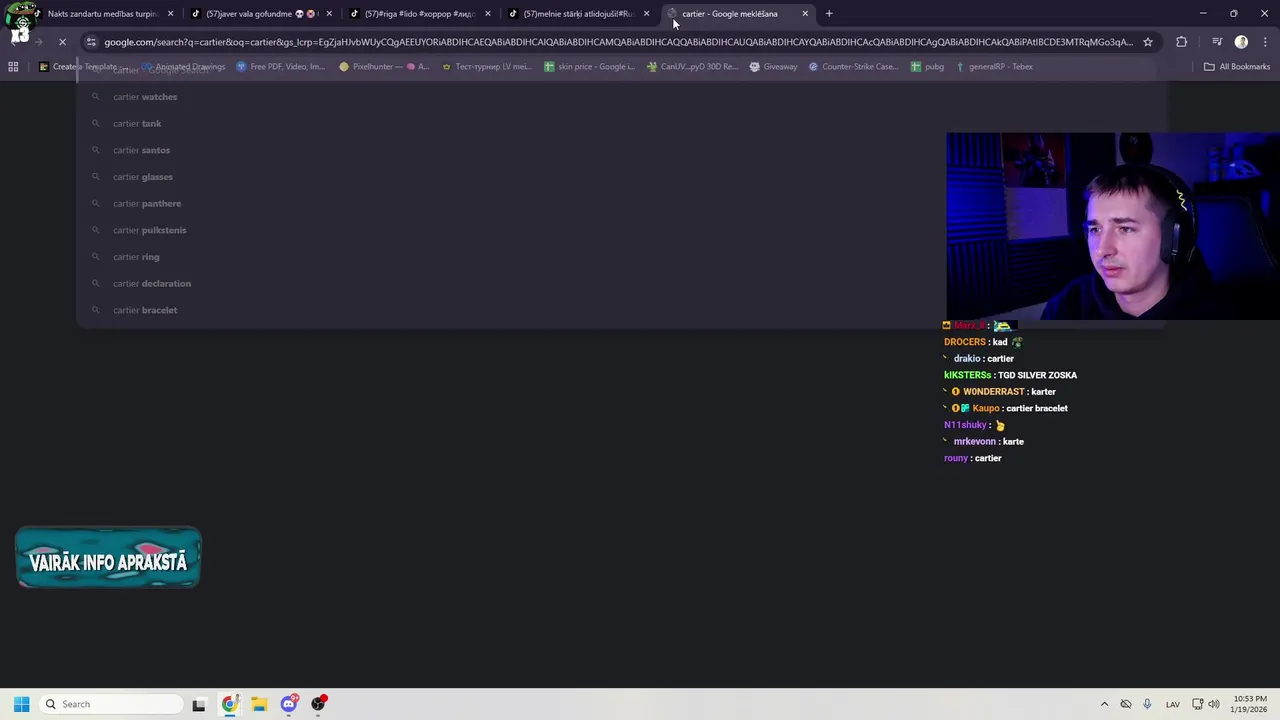Open Discord from the taskbar
The width and height of the screenshot is (1280, 720).
[289, 704]
